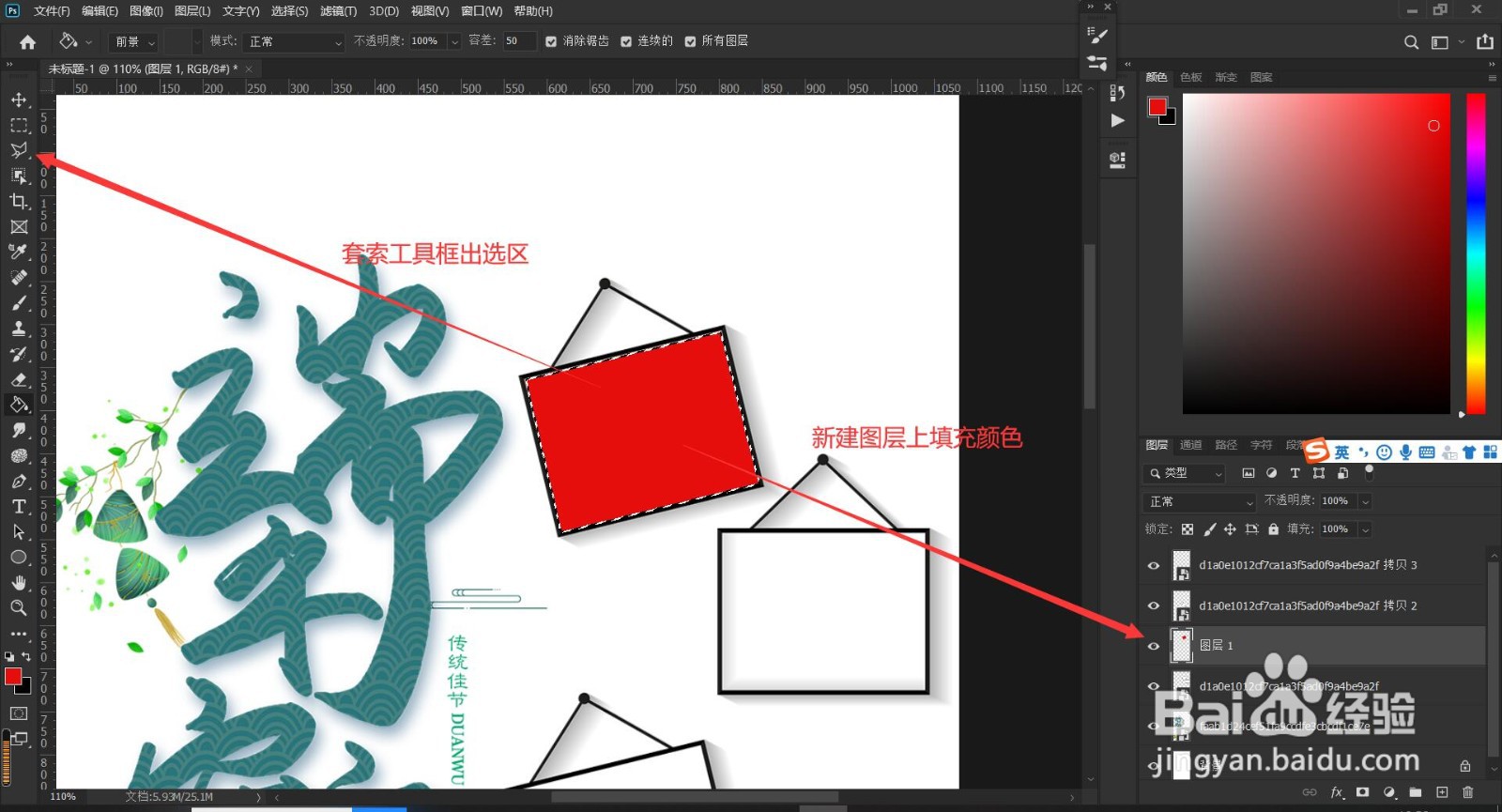This screenshot has width=1502, height=812.
Task: Select the Move tool
Action: coord(19,100)
